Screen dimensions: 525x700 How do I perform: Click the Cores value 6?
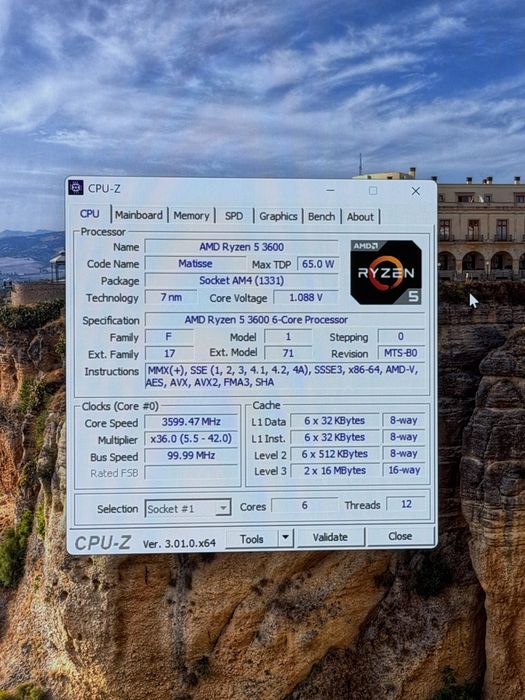304,505
